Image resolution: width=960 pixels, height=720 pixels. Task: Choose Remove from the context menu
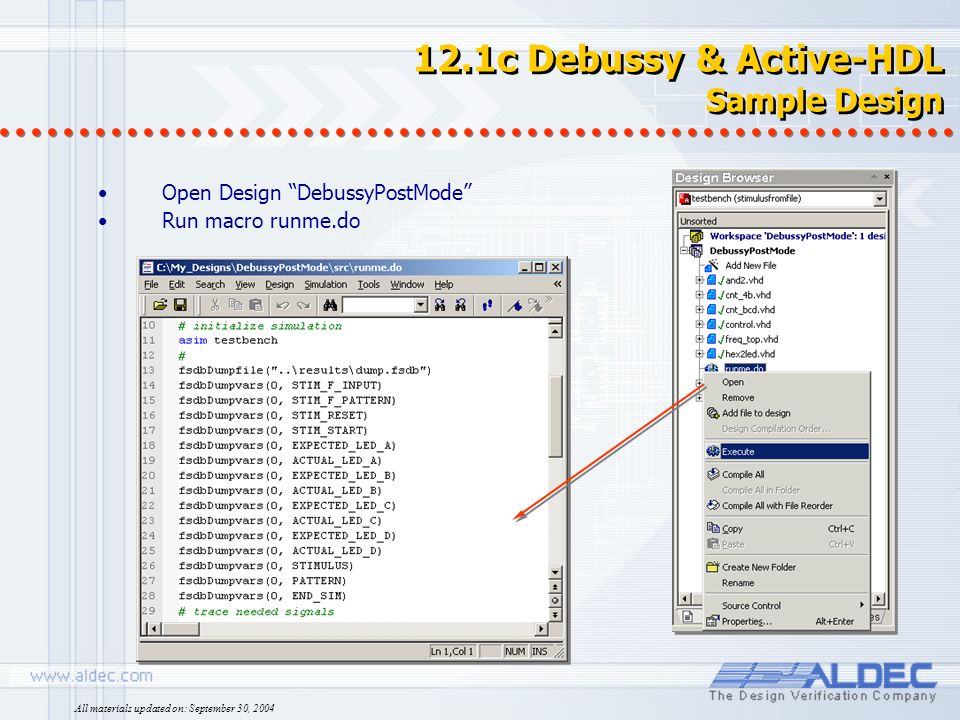click(787, 397)
